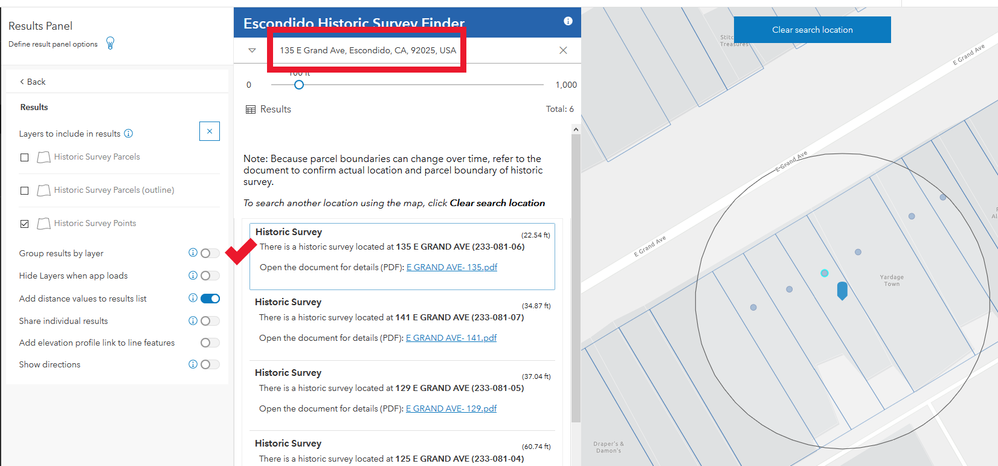Close the layers list with X button
Screen dimensions: 998x466
pos(209,132)
